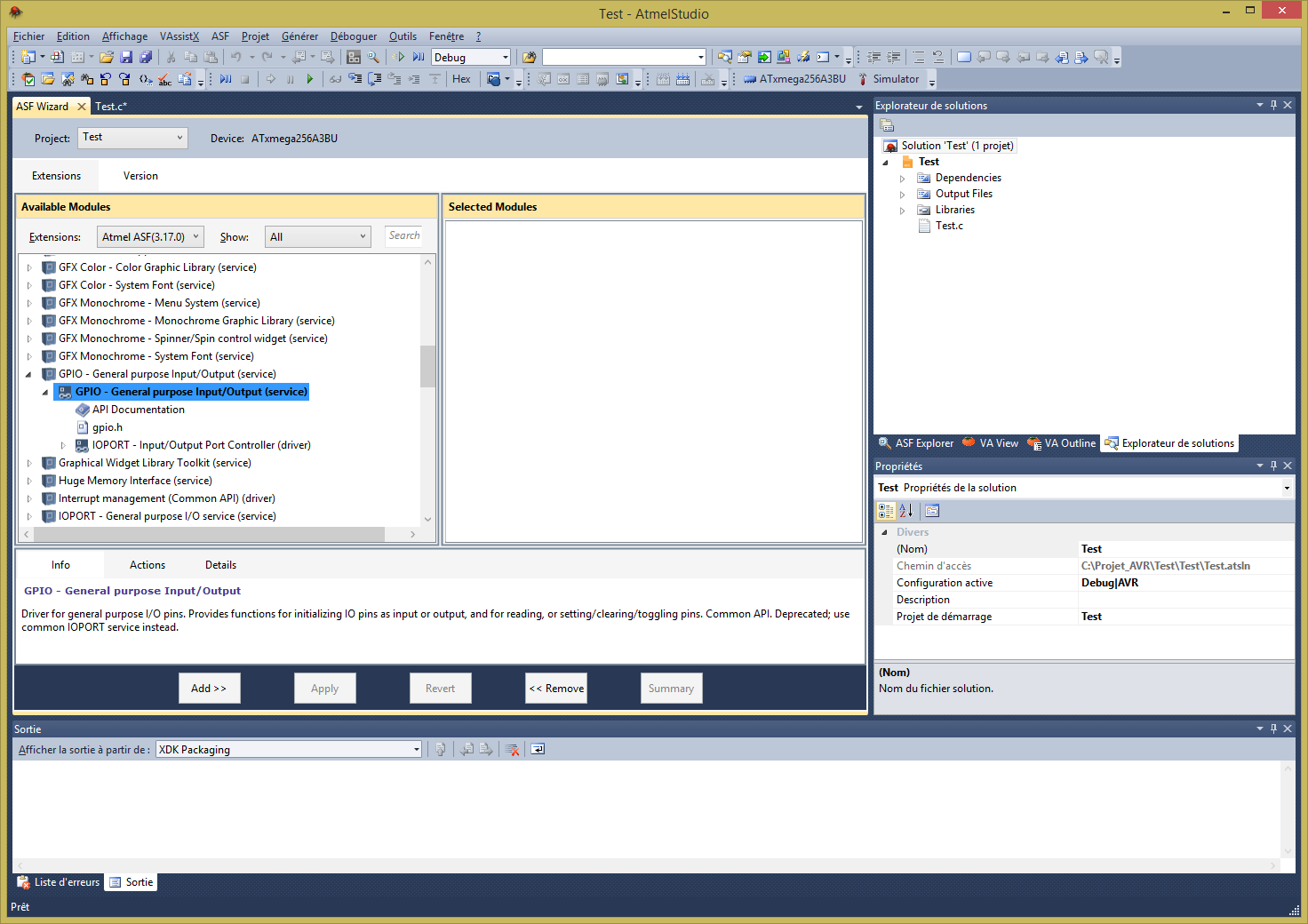The image size is (1308, 924).
Task: Click the << Remove button
Action: 556,689
